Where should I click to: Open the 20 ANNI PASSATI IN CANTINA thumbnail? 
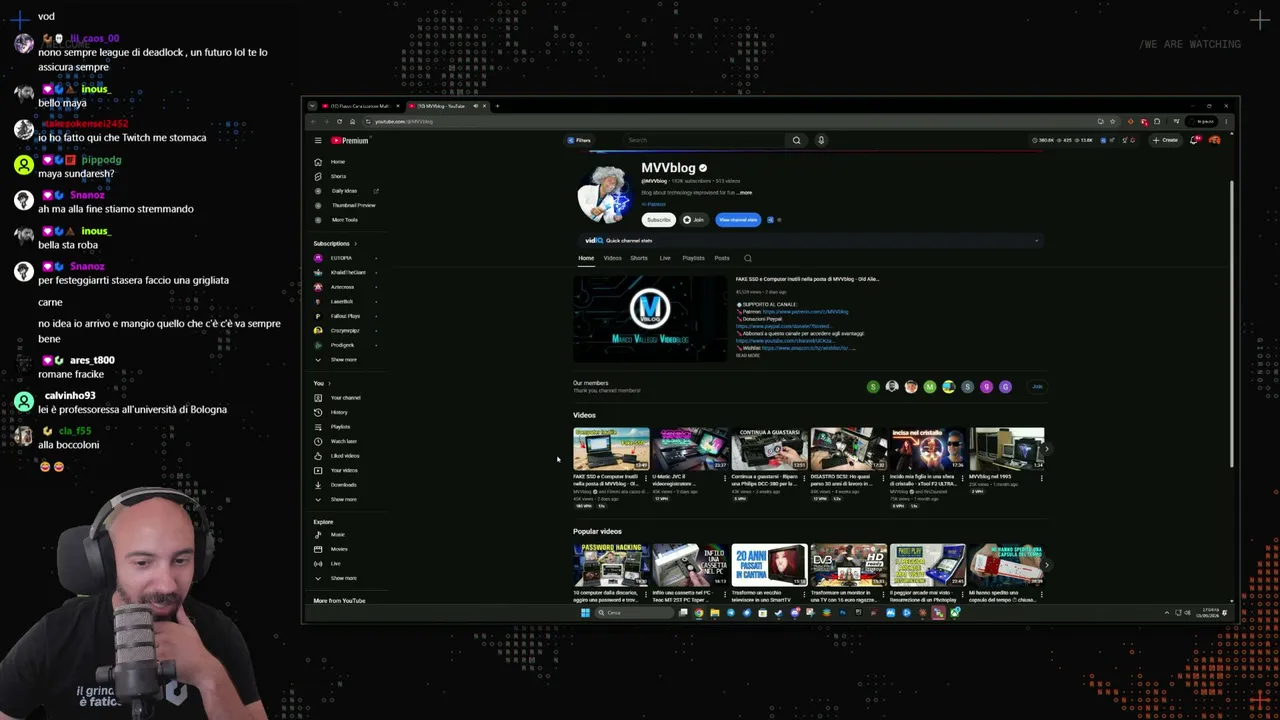click(769, 565)
